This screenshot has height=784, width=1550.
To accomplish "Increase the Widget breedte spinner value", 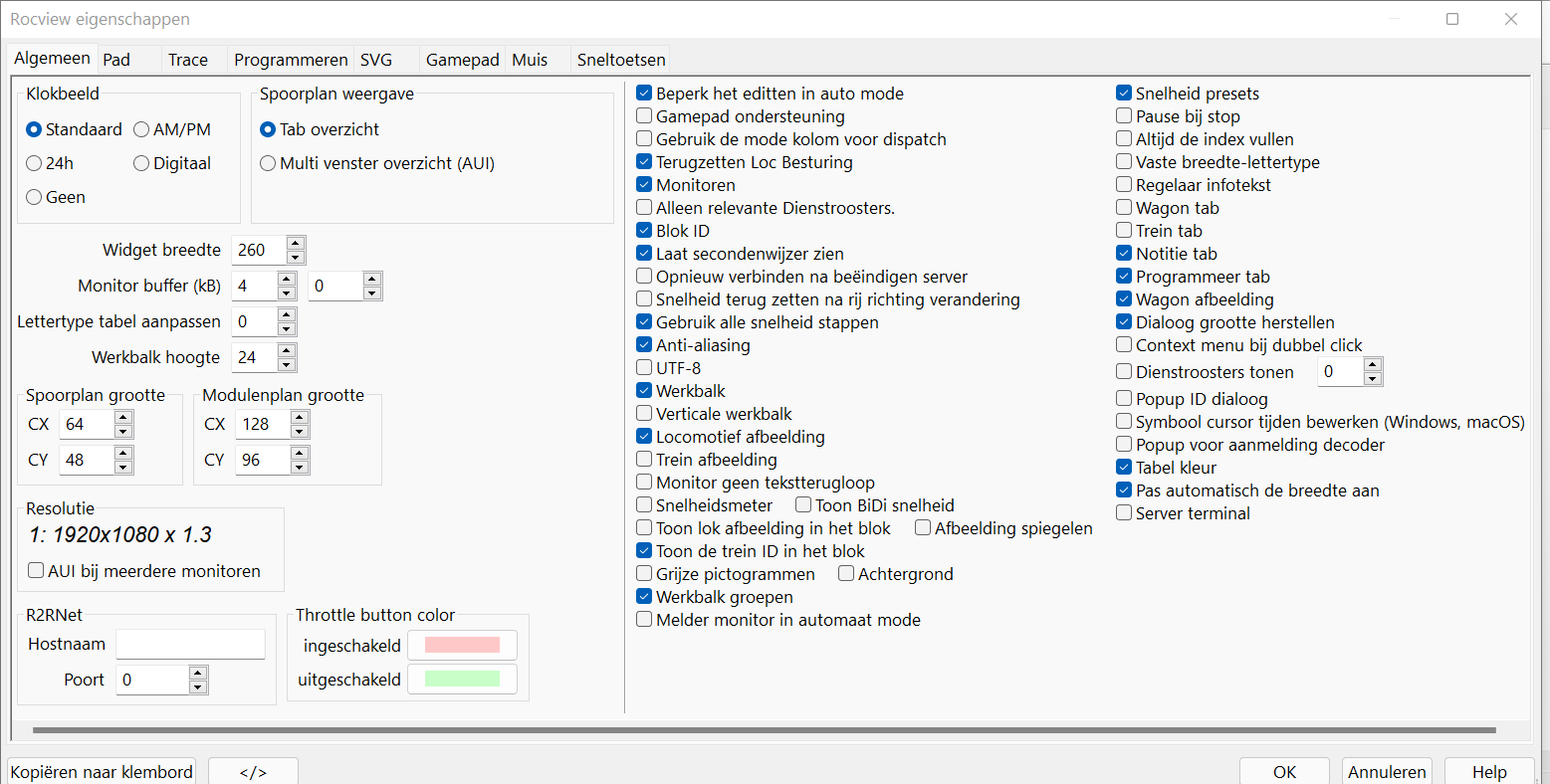I will point(296,243).
